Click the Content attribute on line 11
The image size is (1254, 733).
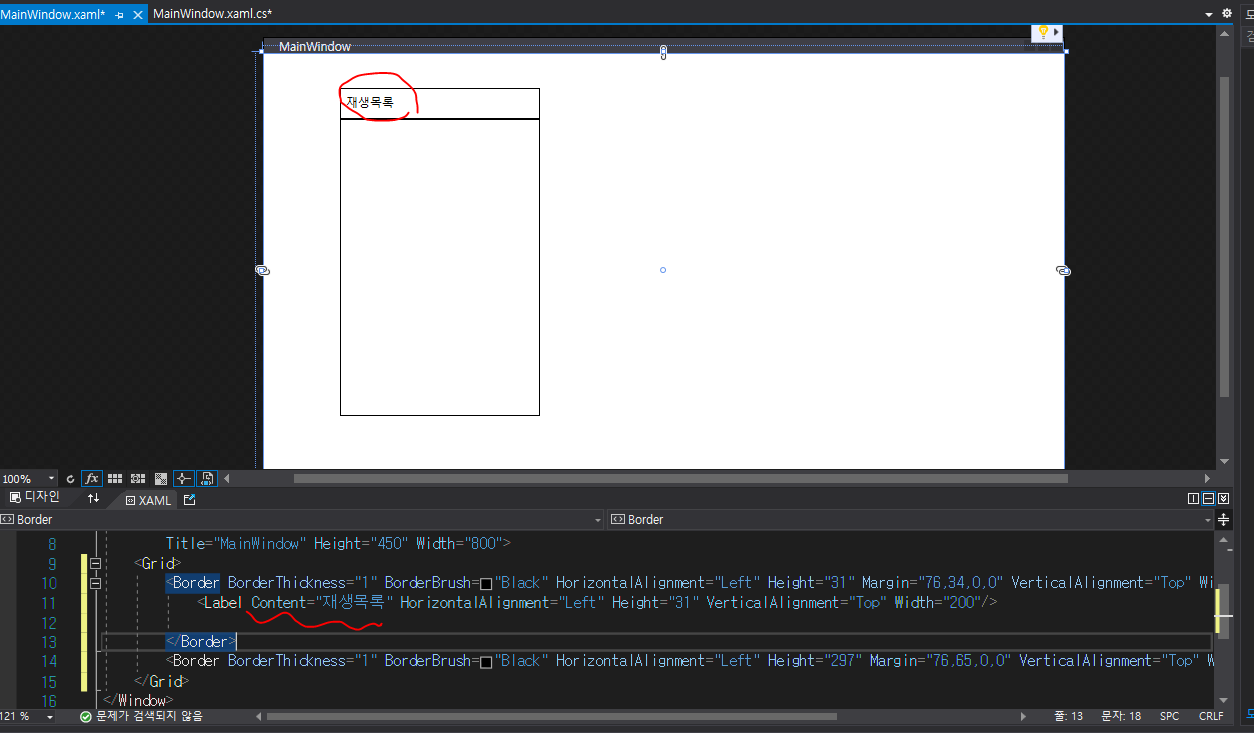279,602
